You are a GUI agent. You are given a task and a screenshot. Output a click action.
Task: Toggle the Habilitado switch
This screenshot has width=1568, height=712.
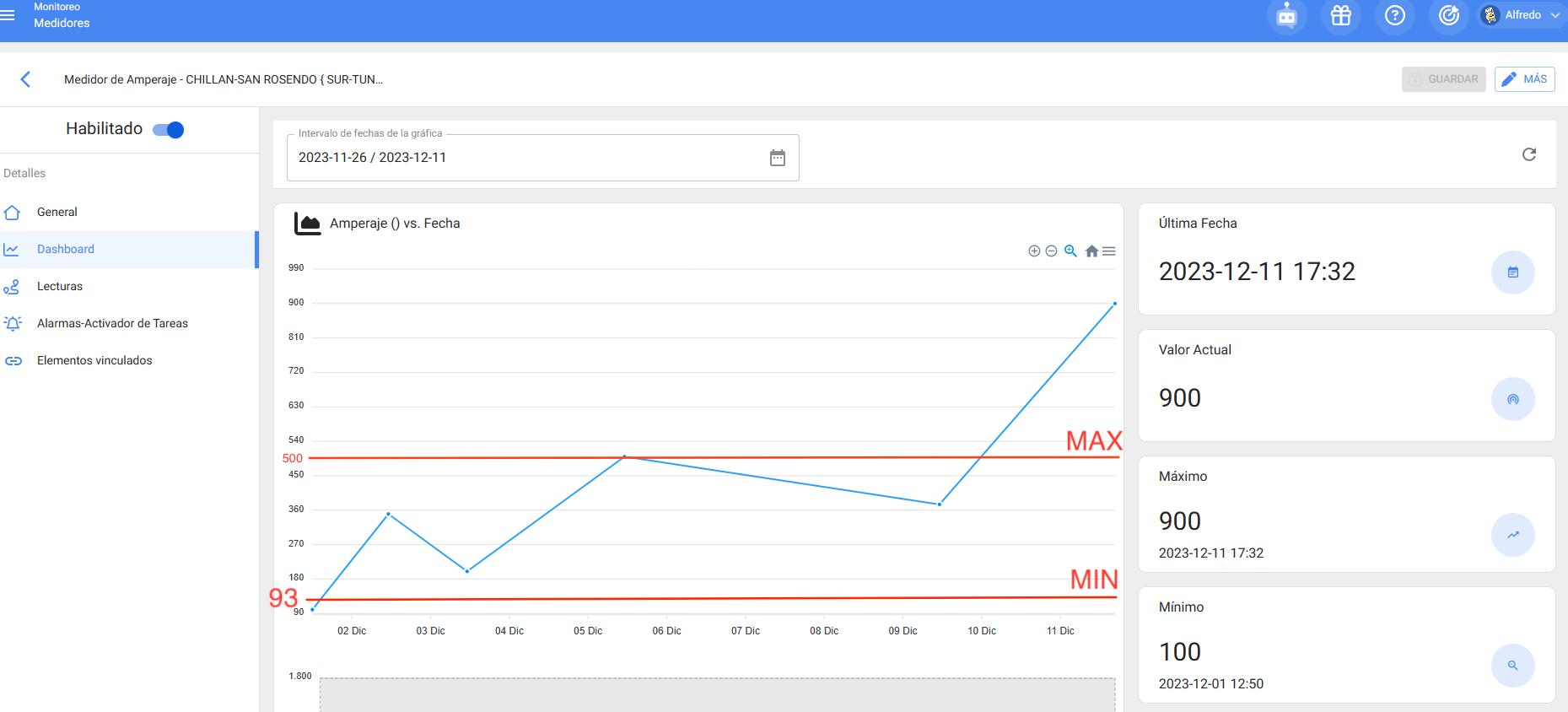(169, 129)
